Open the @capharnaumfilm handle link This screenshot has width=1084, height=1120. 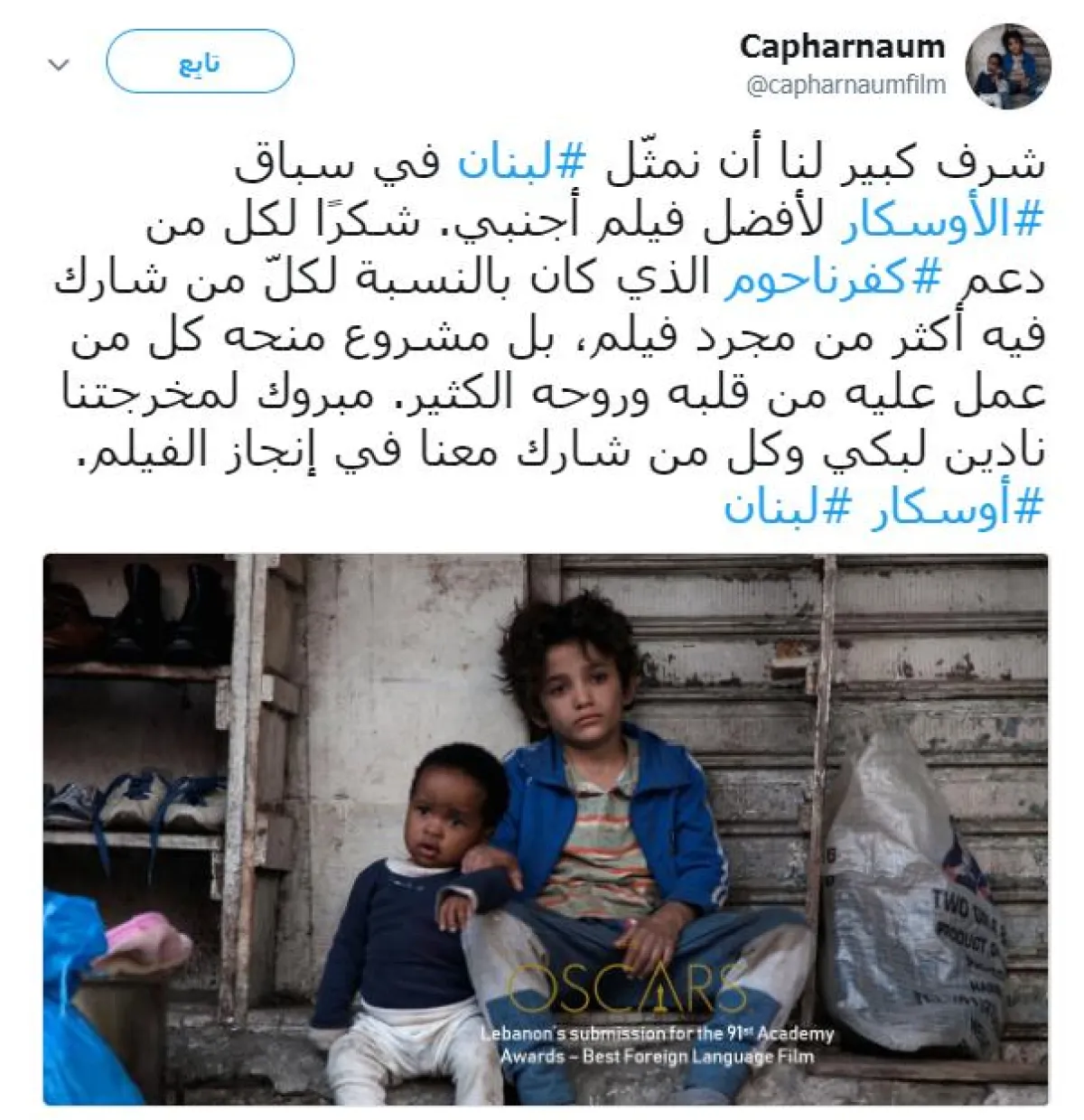click(x=846, y=85)
